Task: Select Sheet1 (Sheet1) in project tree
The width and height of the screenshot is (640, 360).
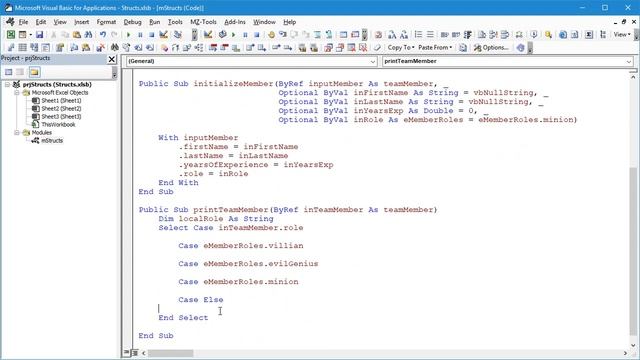Action: point(61,100)
